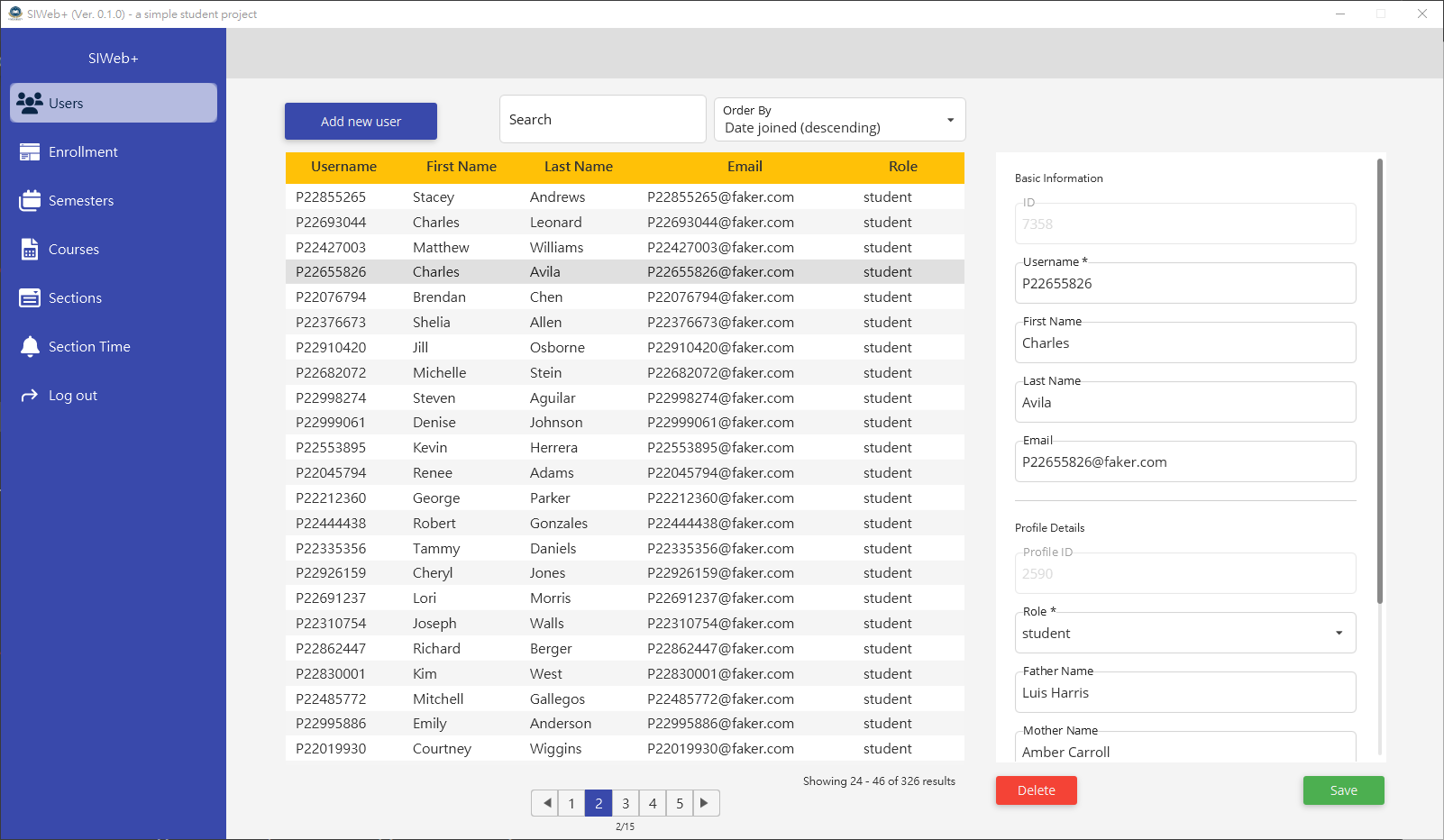Go to page 3
Image resolution: width=1444 pixels, height=840 pixels.
(x=626, y=803)
